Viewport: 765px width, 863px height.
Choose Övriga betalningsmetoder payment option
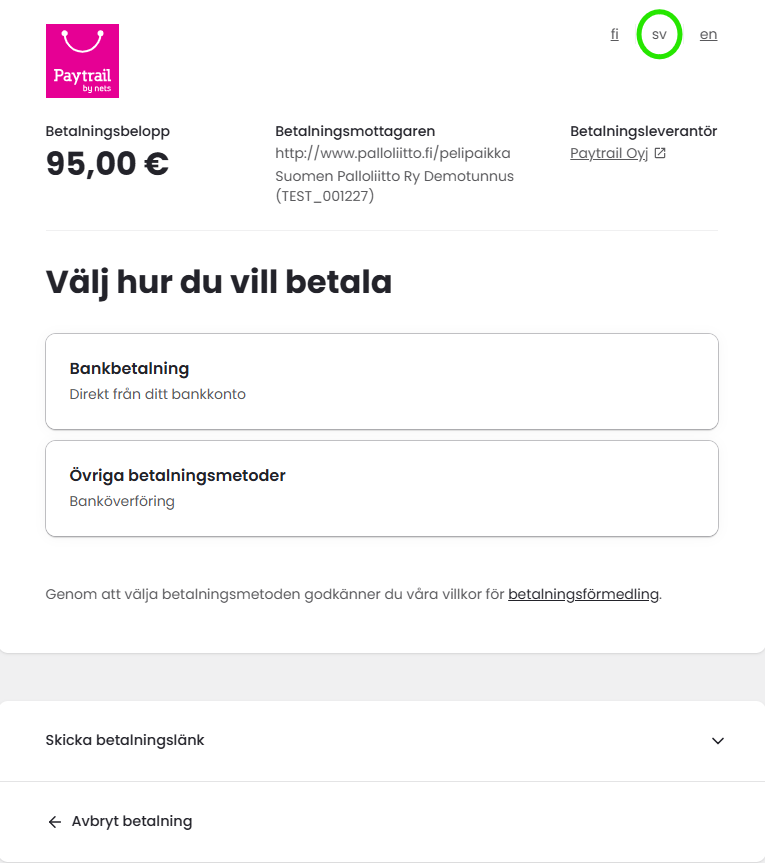click(x=382, y=489)
